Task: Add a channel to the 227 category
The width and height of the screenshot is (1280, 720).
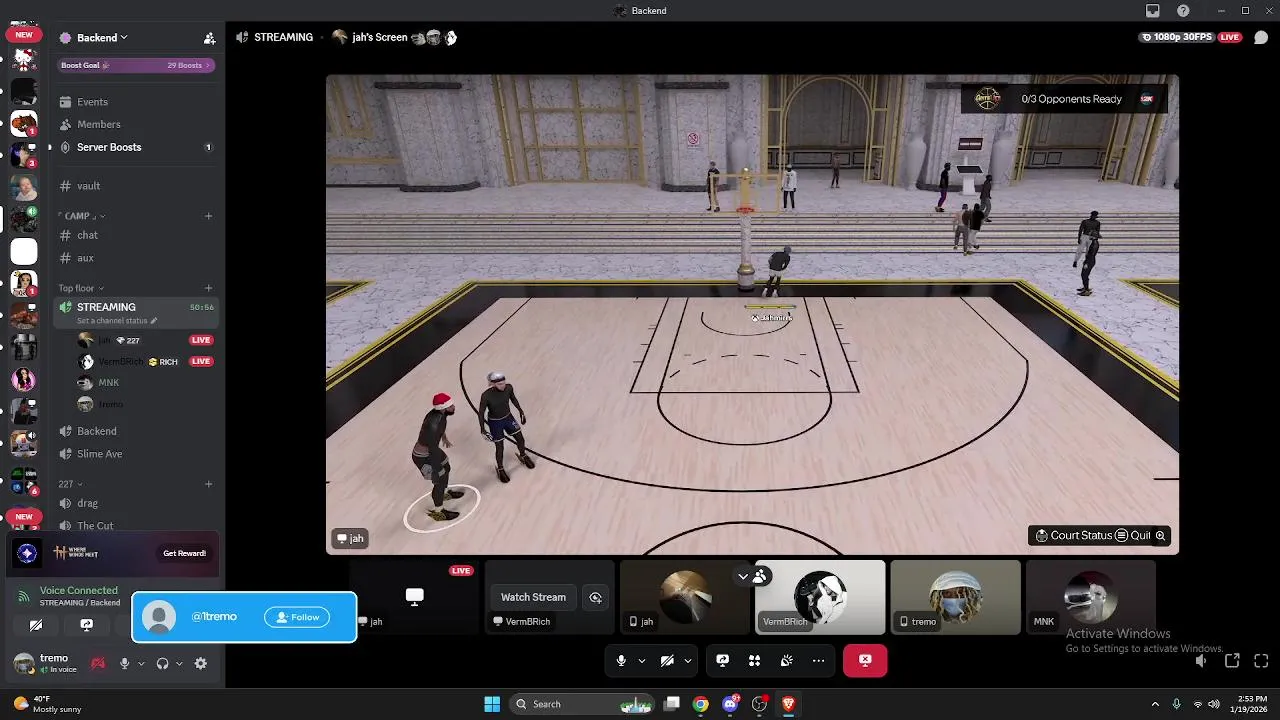Action: (x=208, y=484)
